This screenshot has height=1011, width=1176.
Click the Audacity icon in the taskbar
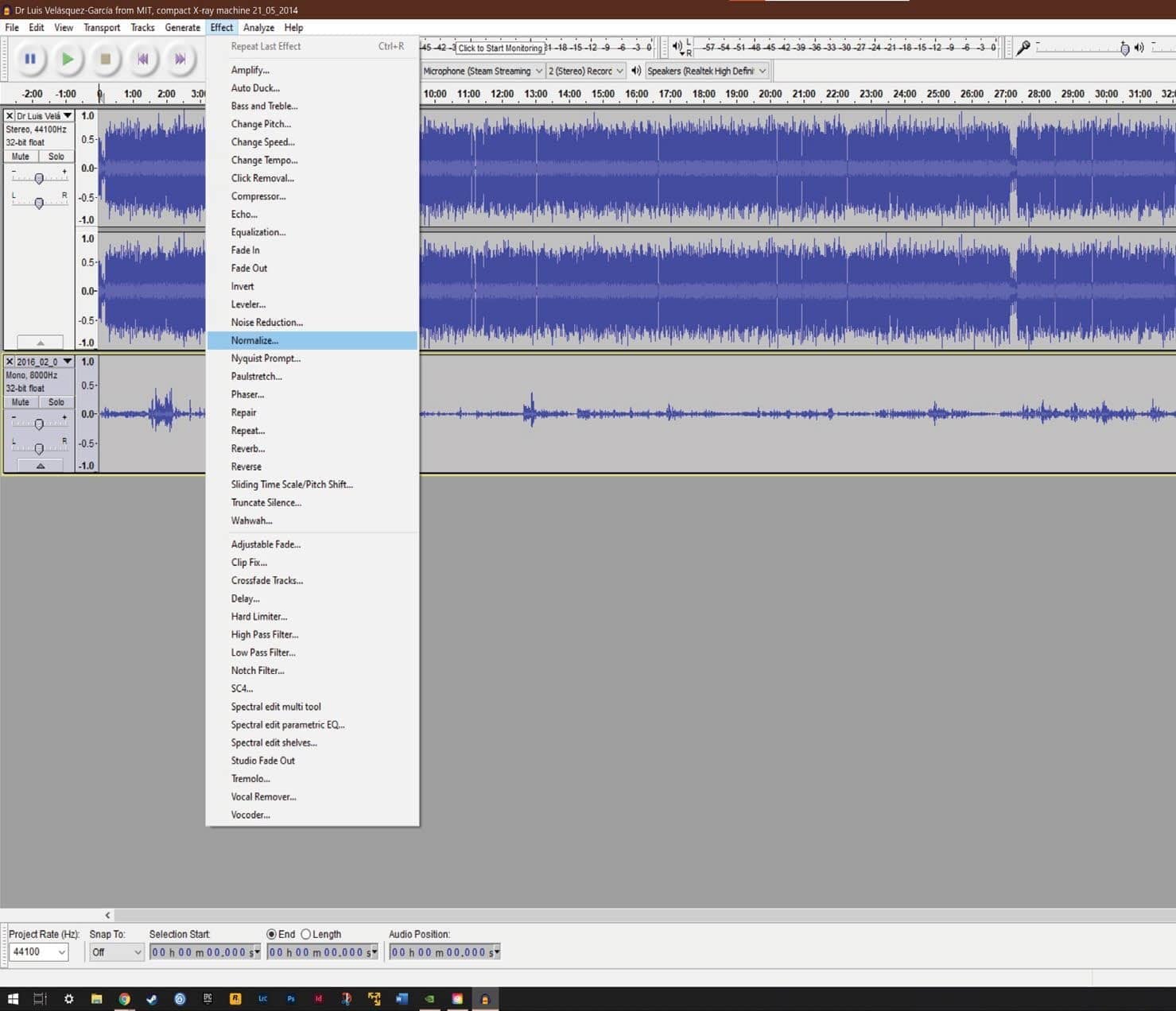[x=484, y=999]
